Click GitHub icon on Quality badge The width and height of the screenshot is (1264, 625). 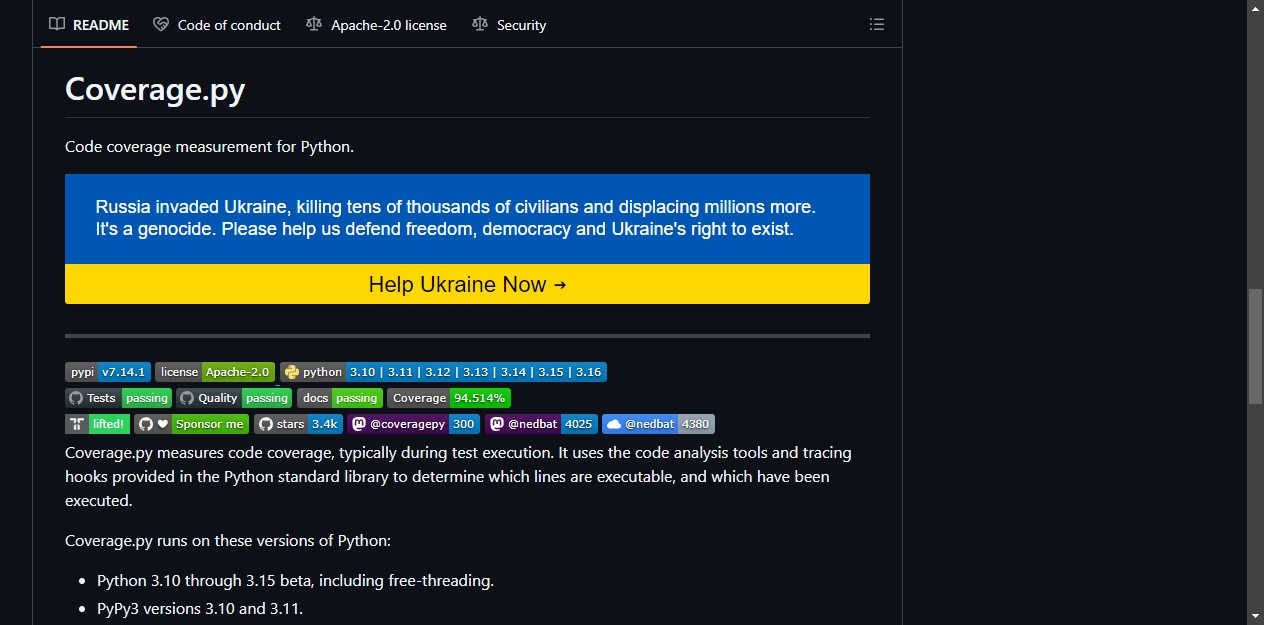[x=187, y=398]
